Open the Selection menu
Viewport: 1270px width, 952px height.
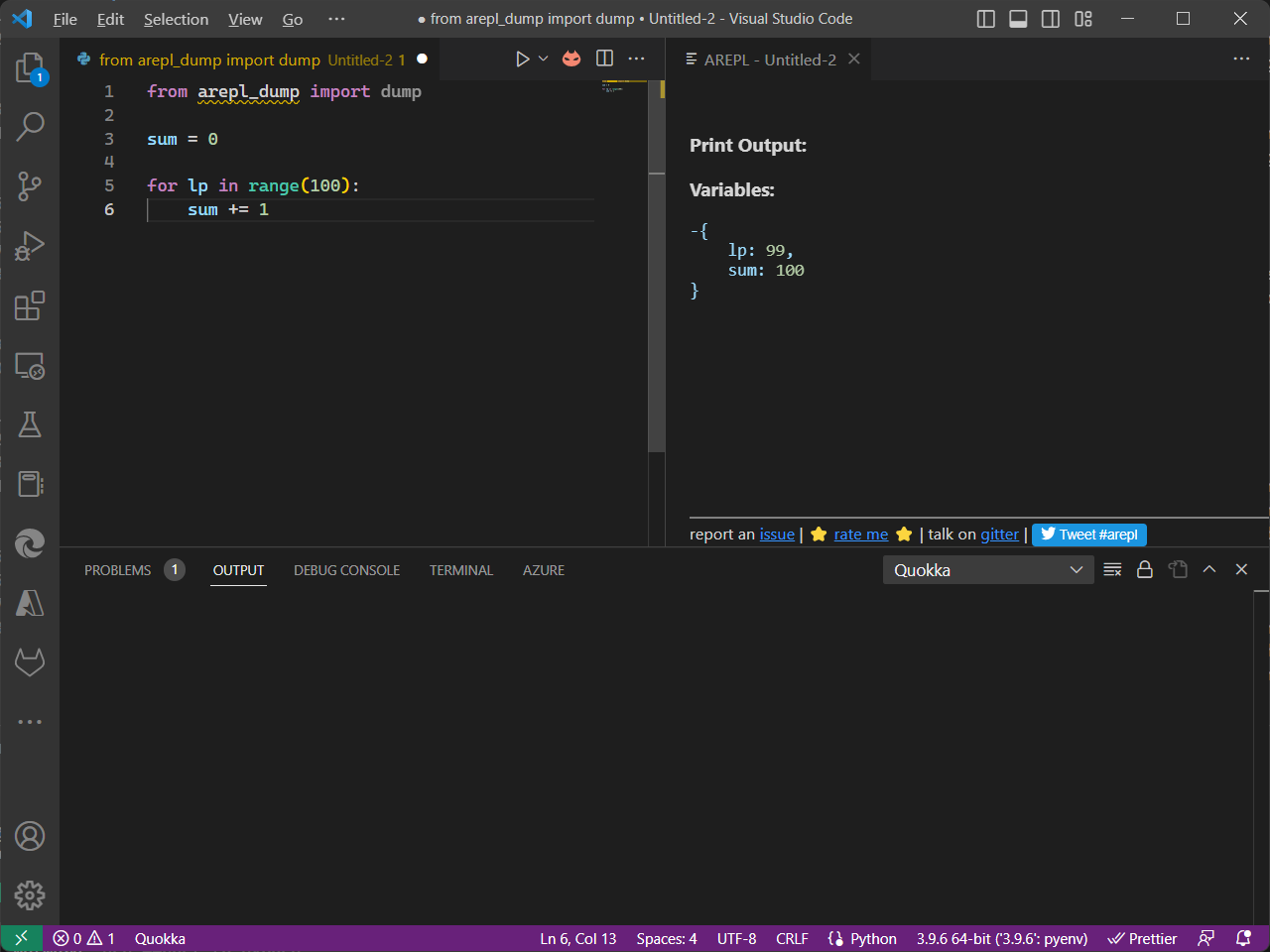pos(176,19)
